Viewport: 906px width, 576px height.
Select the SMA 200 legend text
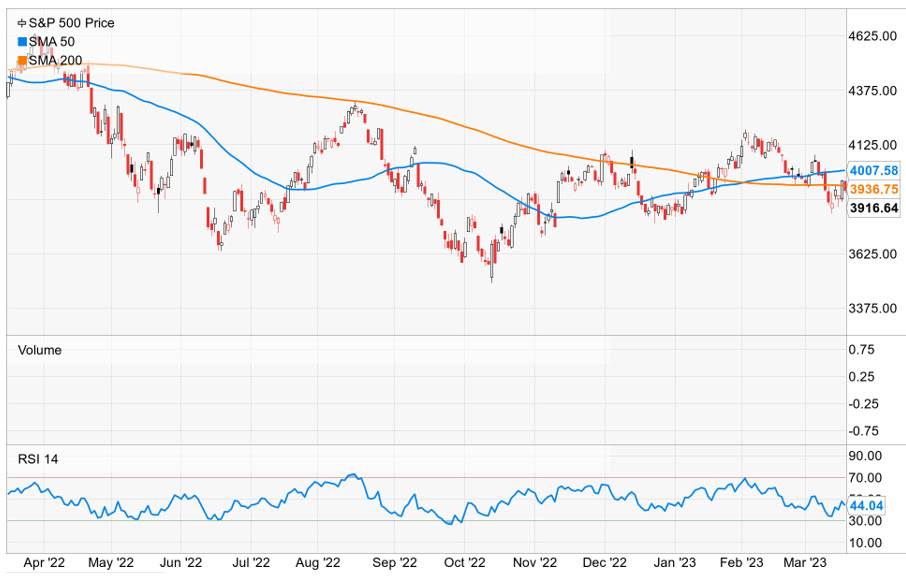click(x=57, y=61)
